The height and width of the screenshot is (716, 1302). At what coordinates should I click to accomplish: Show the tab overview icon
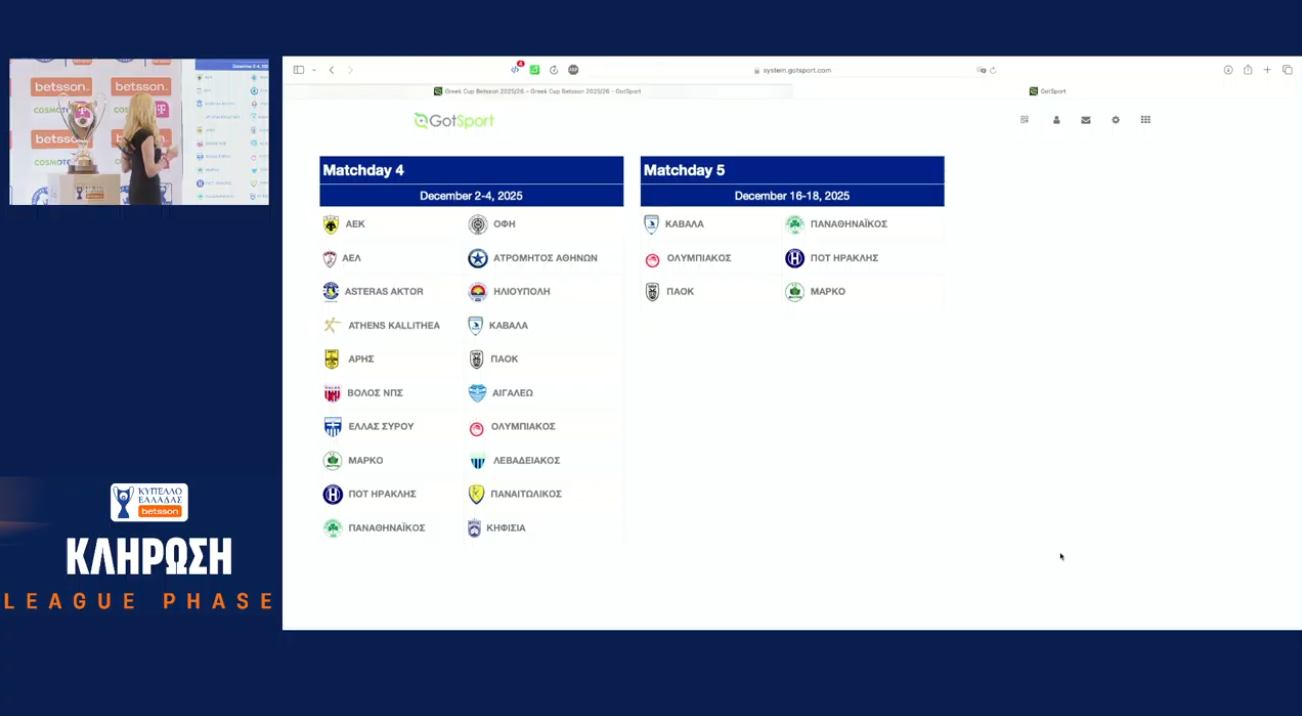(x=1287, y=70)
